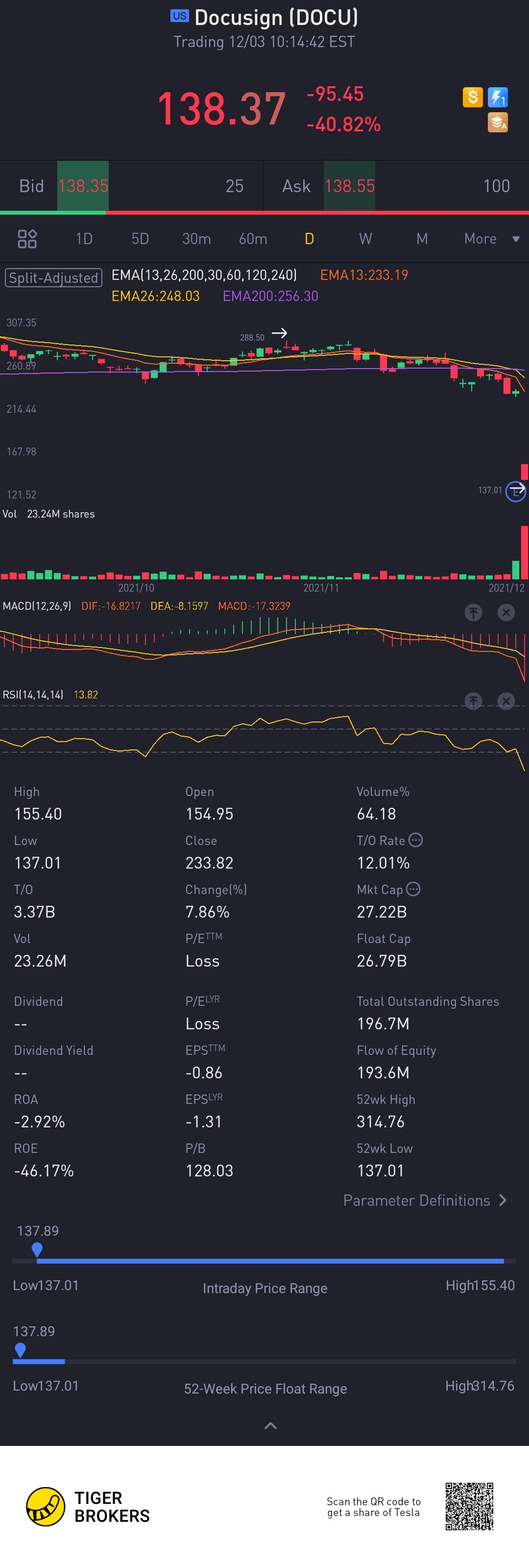Pin the RSI indicator to top

coord(473,701)
